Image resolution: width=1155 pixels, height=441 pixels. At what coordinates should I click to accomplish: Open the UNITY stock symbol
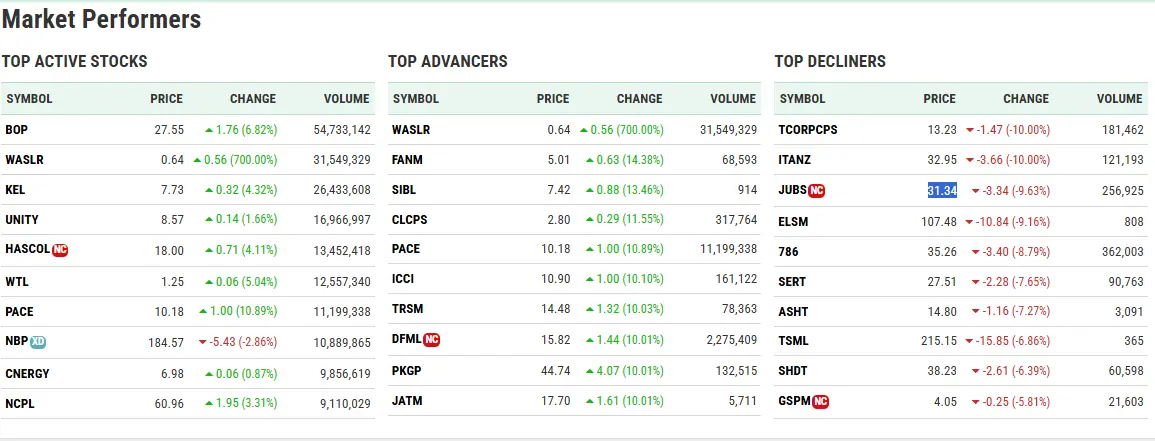coord(22,220)
